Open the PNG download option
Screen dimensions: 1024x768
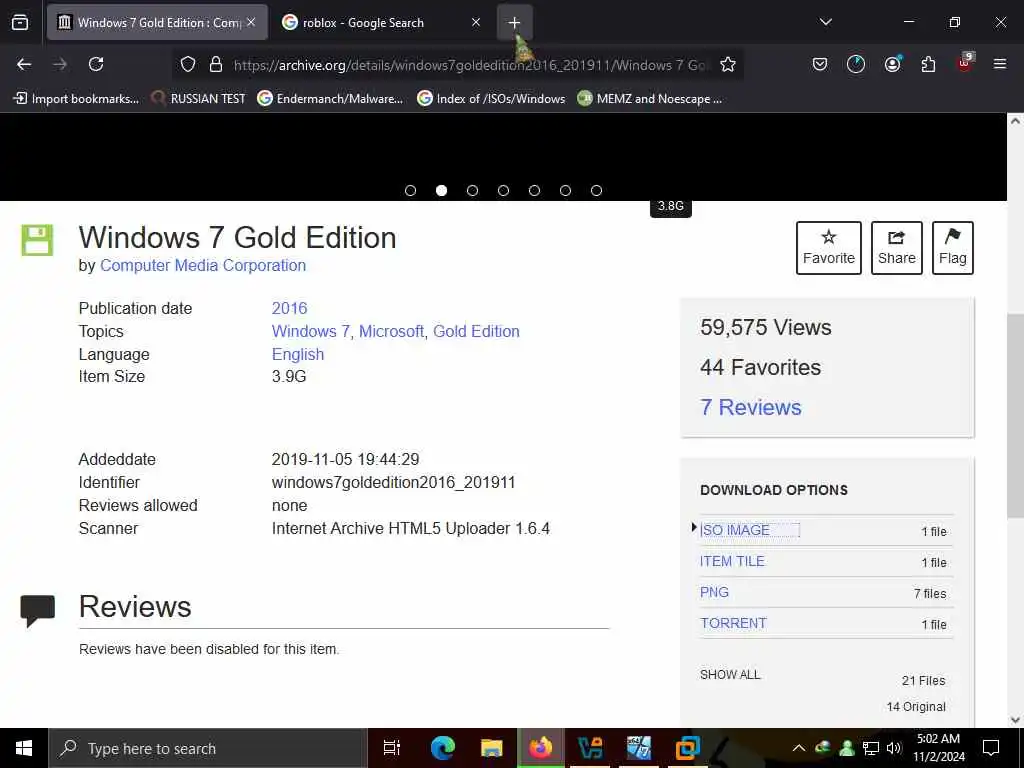point(714,592)
